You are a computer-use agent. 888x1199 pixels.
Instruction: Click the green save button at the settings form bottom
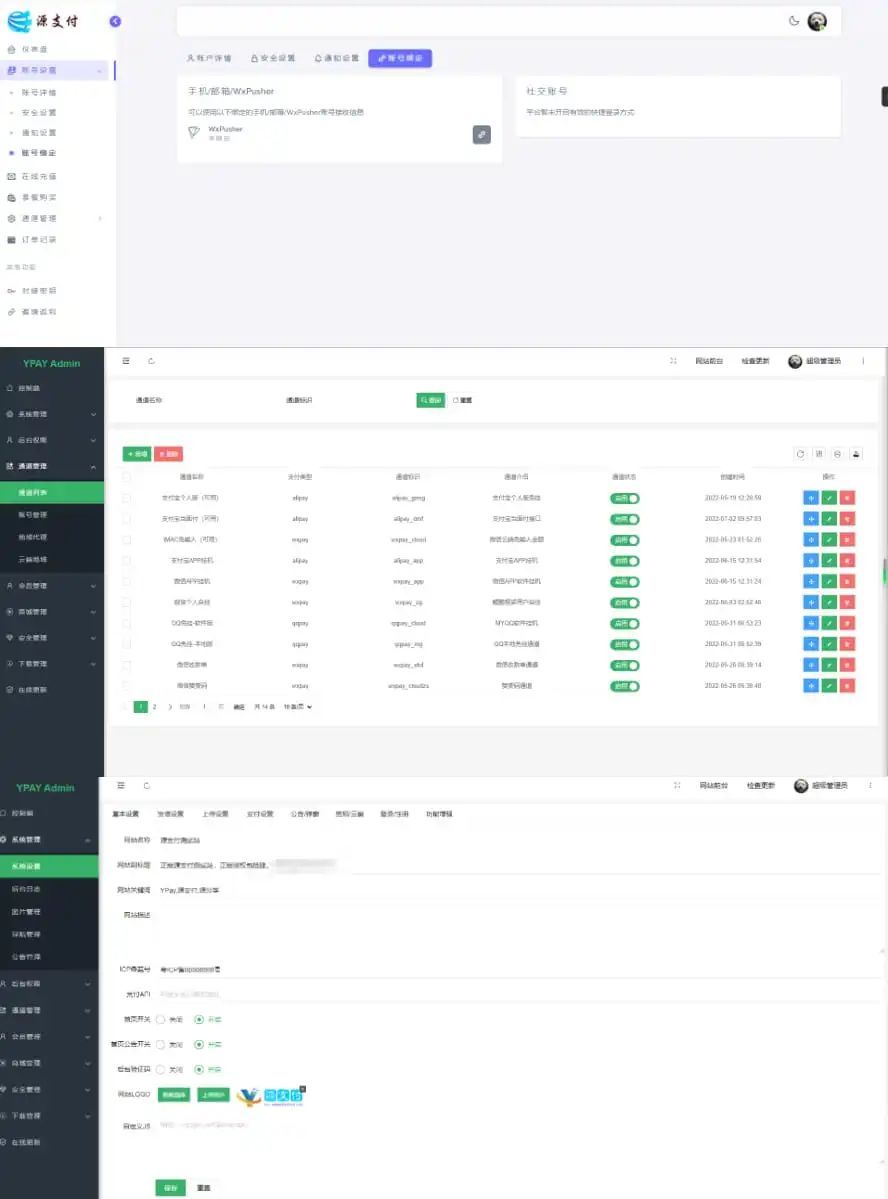[x=171, y=1188]
